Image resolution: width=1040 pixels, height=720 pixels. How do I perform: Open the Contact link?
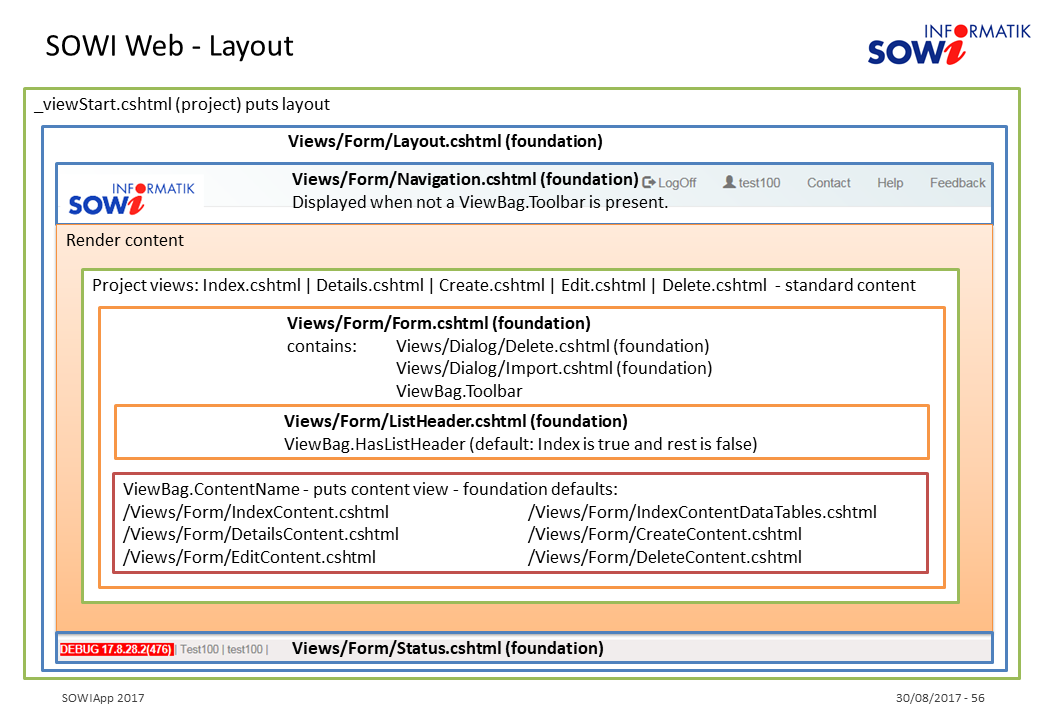click(x=828, y=183)
